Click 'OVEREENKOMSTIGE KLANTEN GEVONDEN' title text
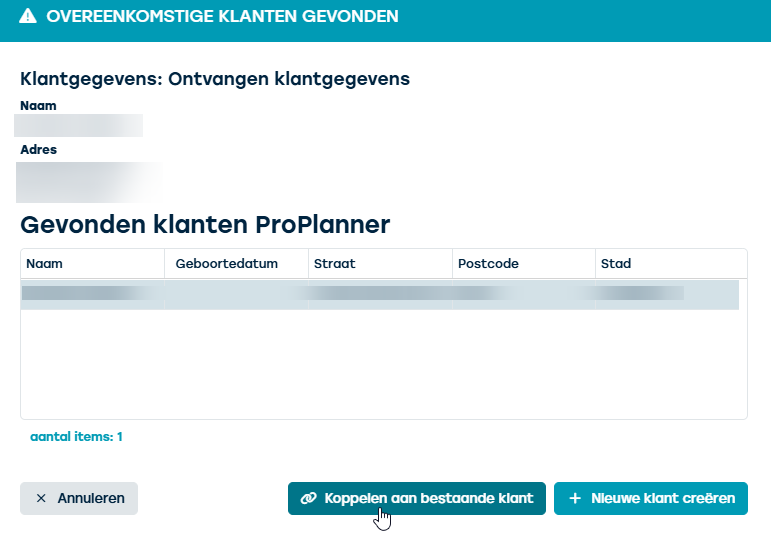771x533 pixels. [222, 16]
